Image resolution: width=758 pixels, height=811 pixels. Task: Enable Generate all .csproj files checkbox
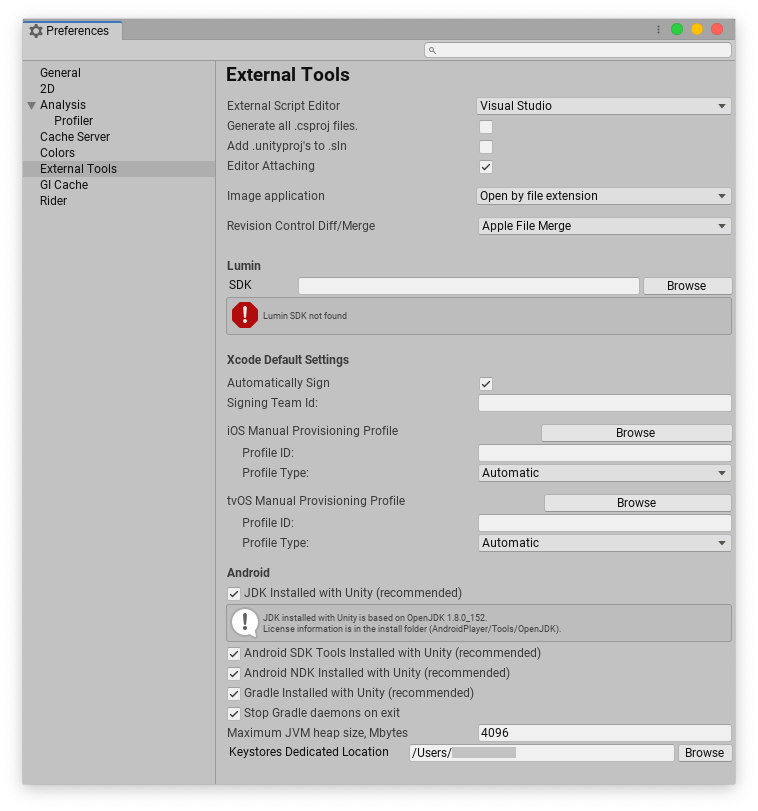pyautogui.click(x=486, y=126)
